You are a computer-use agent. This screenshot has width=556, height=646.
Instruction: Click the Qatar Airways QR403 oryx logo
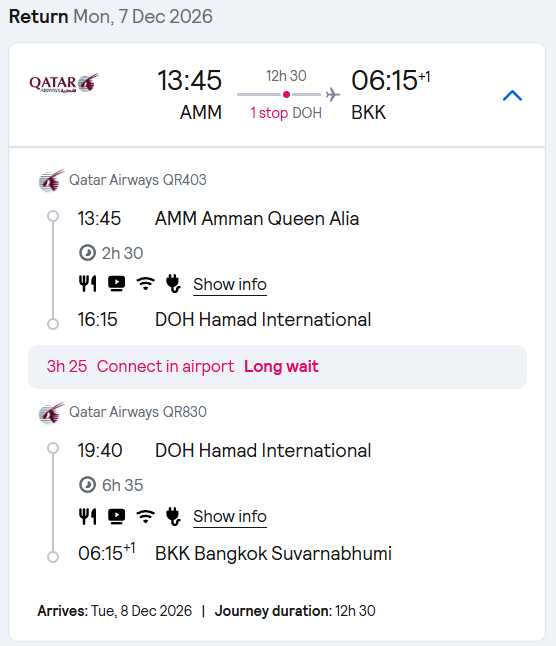51,180
